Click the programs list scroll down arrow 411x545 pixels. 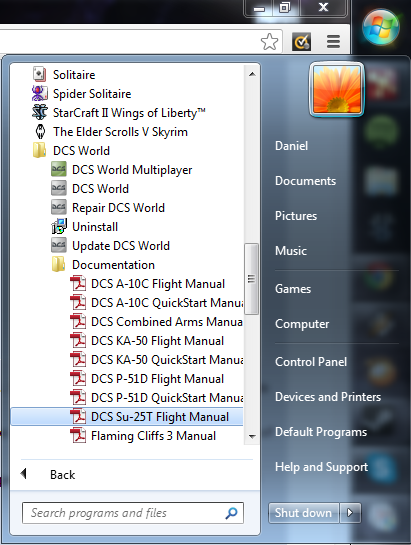[252, 437]
